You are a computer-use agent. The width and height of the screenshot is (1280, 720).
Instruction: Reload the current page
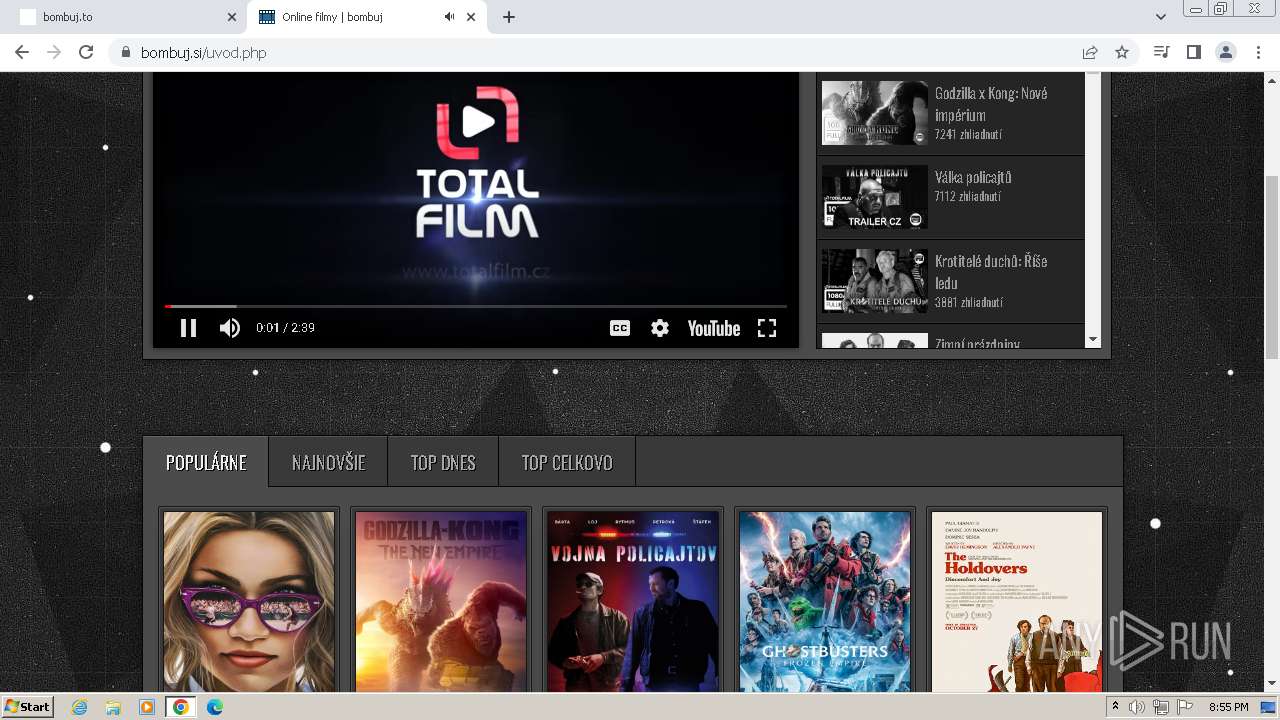[x=86, y=52]
